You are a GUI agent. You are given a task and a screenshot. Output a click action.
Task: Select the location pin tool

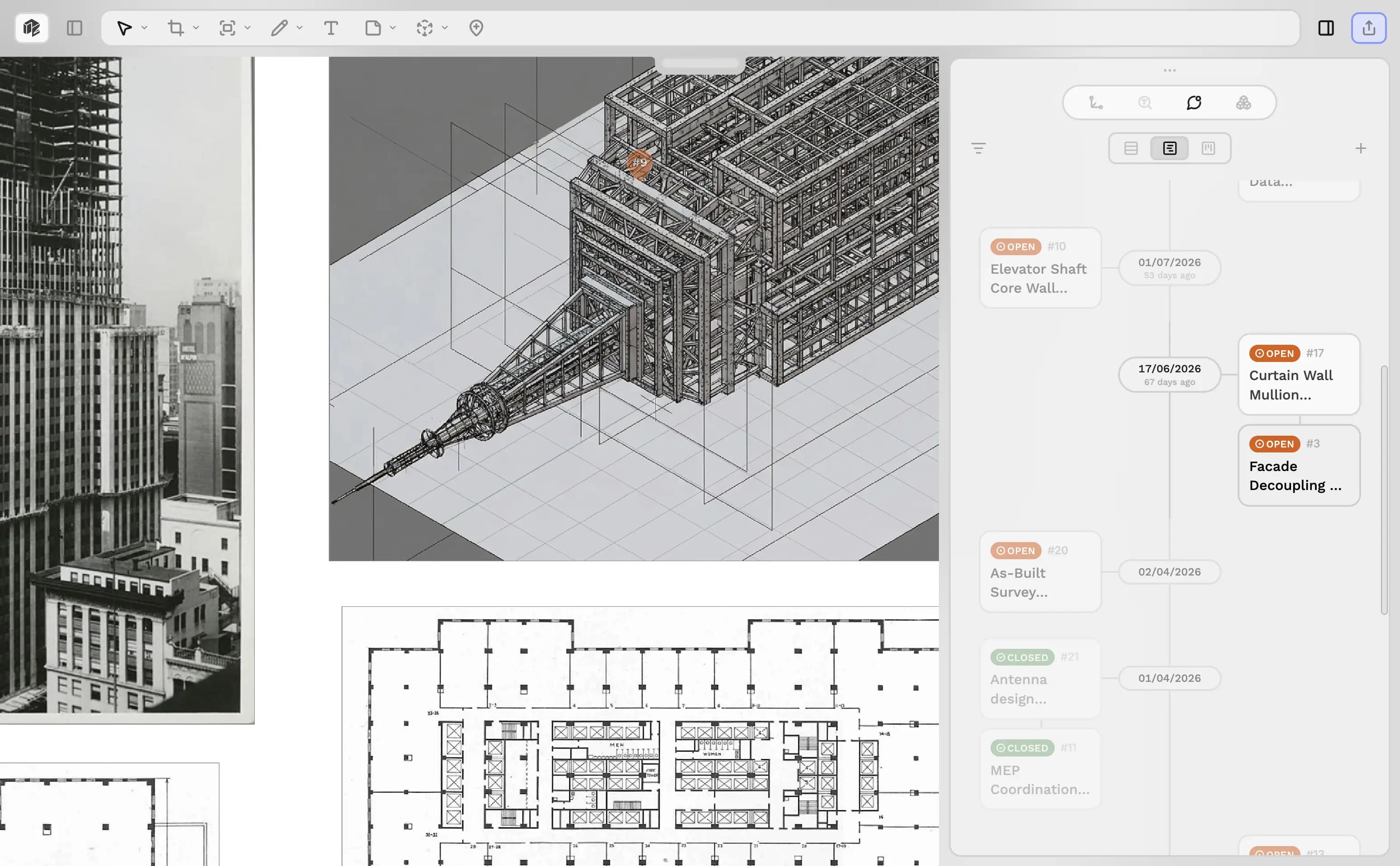476,28
